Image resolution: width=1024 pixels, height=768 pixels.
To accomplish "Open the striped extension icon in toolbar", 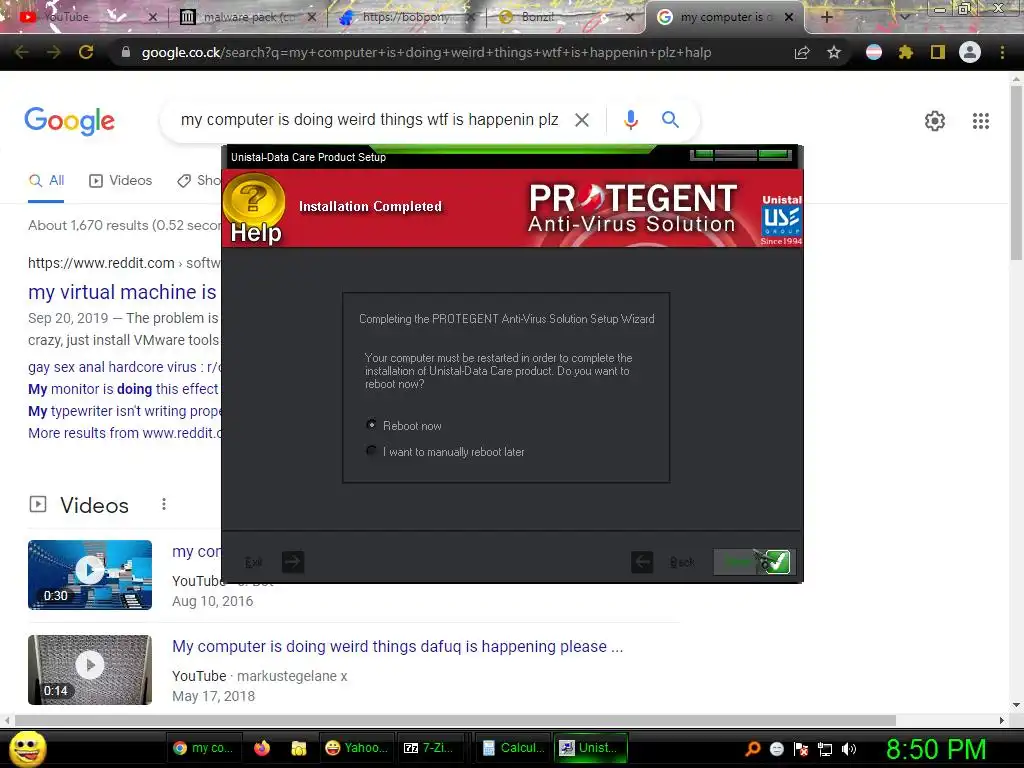I will tap(874, 52).
